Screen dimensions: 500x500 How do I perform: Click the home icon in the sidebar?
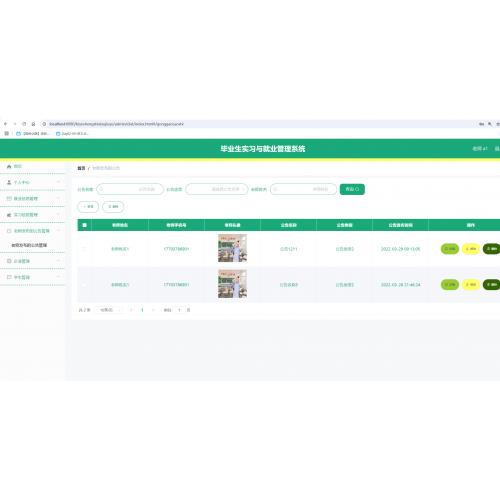pos(9,166)
